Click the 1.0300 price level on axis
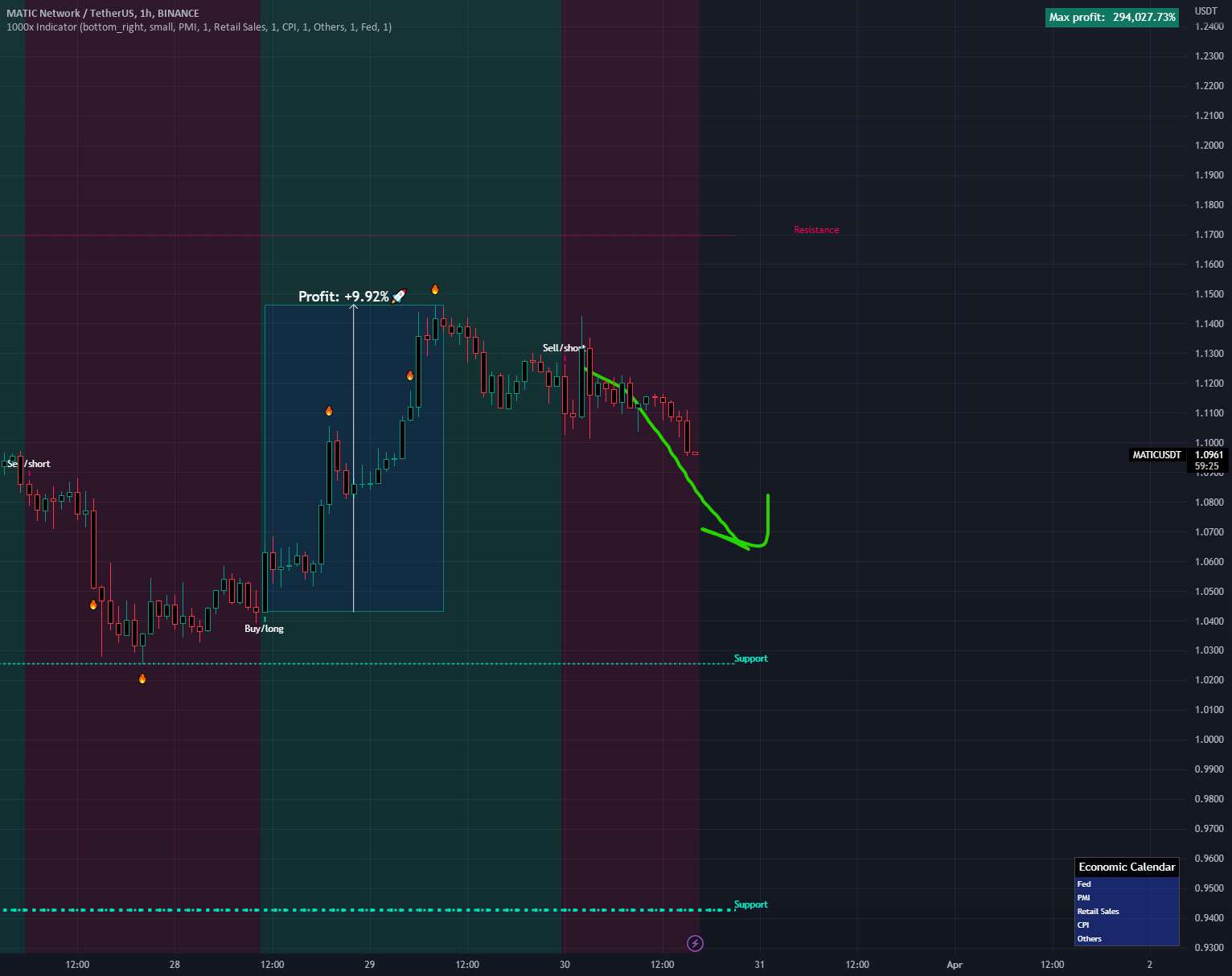 [x=1209, y=650]
